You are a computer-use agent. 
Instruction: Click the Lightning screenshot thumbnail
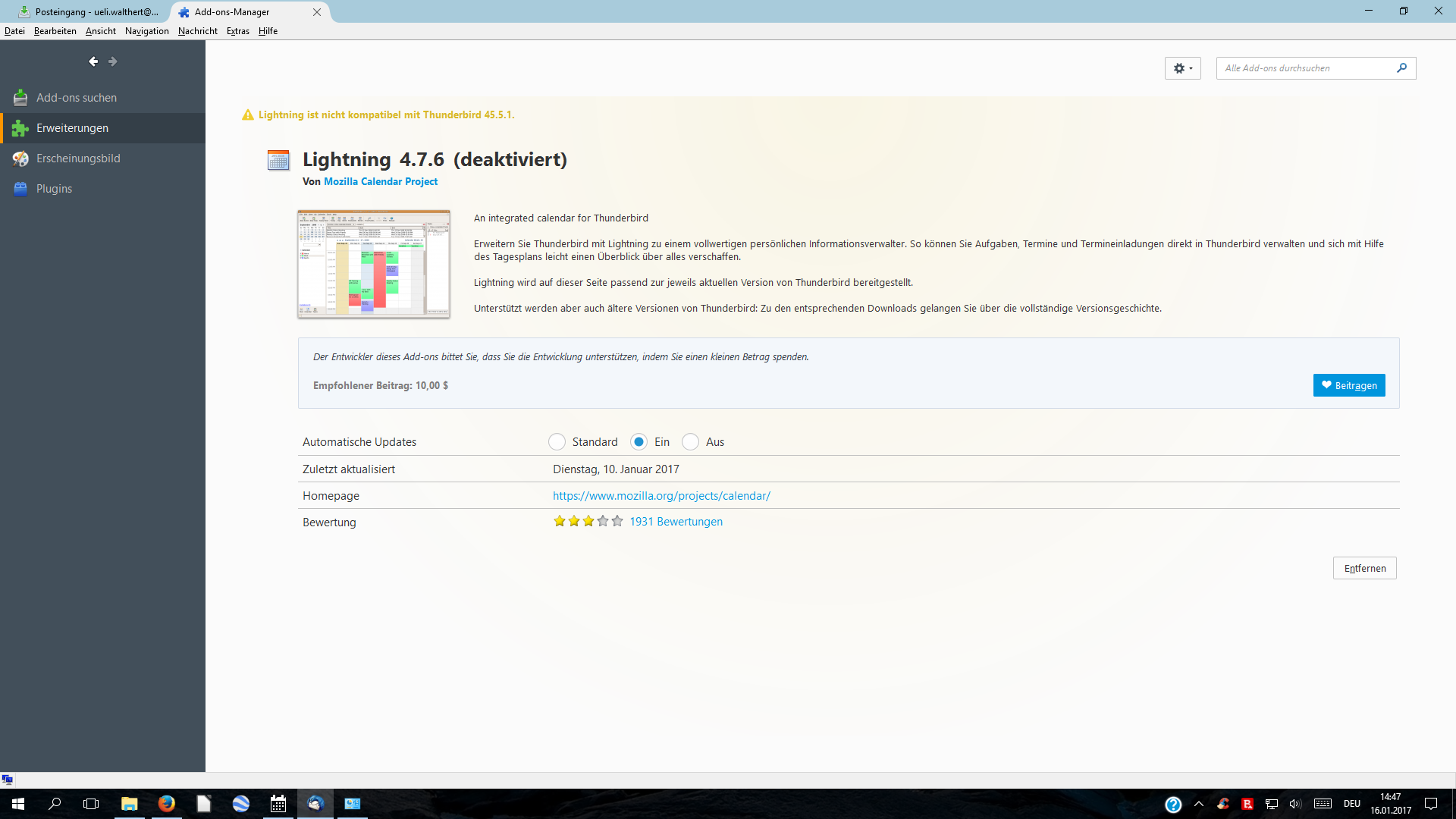click(374, 264)
